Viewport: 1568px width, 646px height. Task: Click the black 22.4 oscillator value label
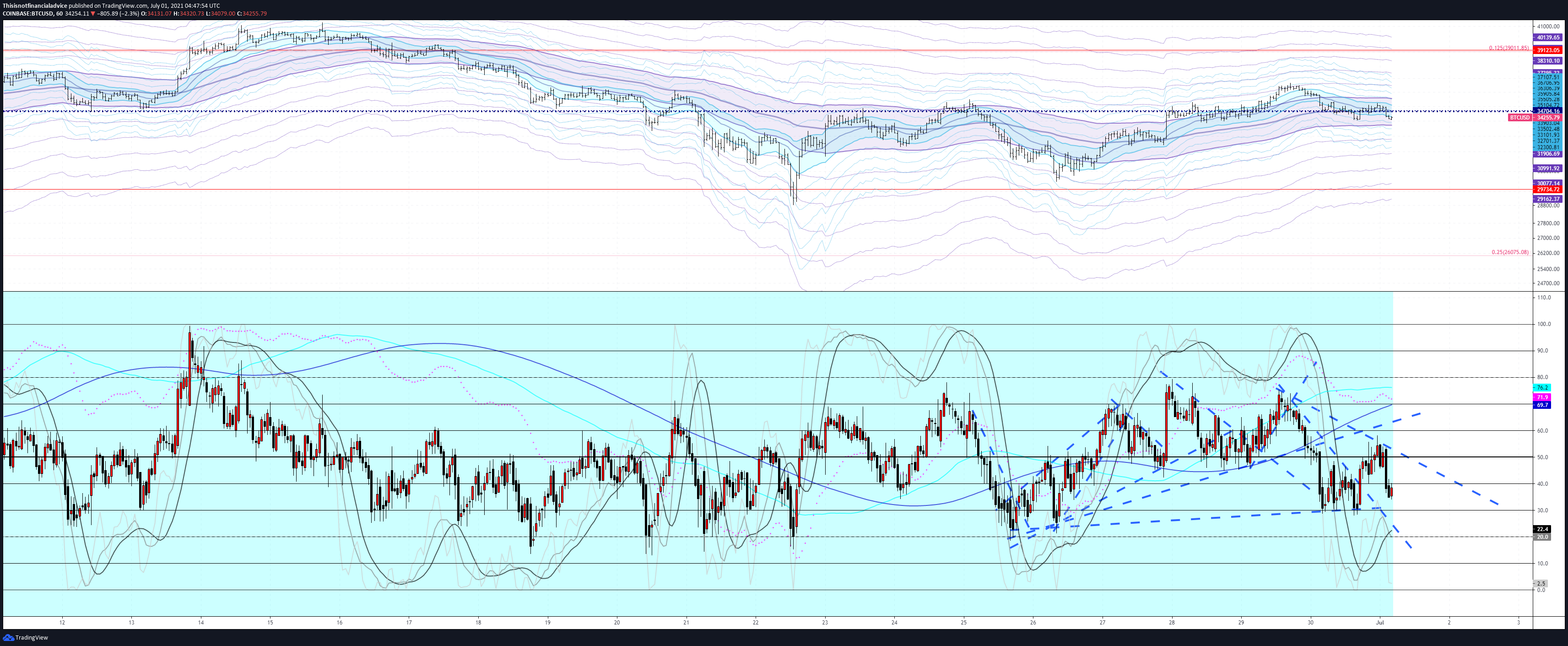1542,529
